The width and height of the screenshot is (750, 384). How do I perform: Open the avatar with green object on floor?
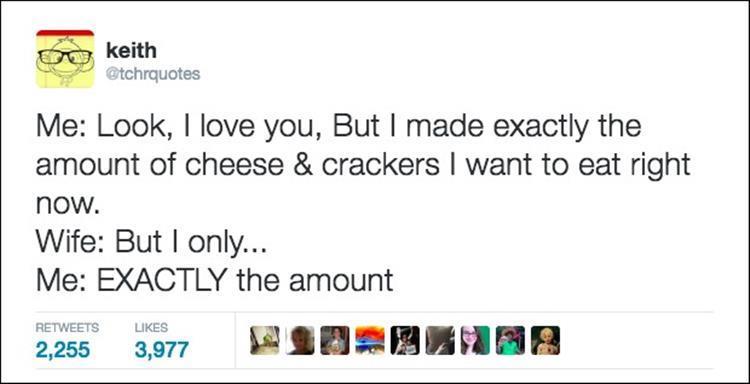click(265, 340)
